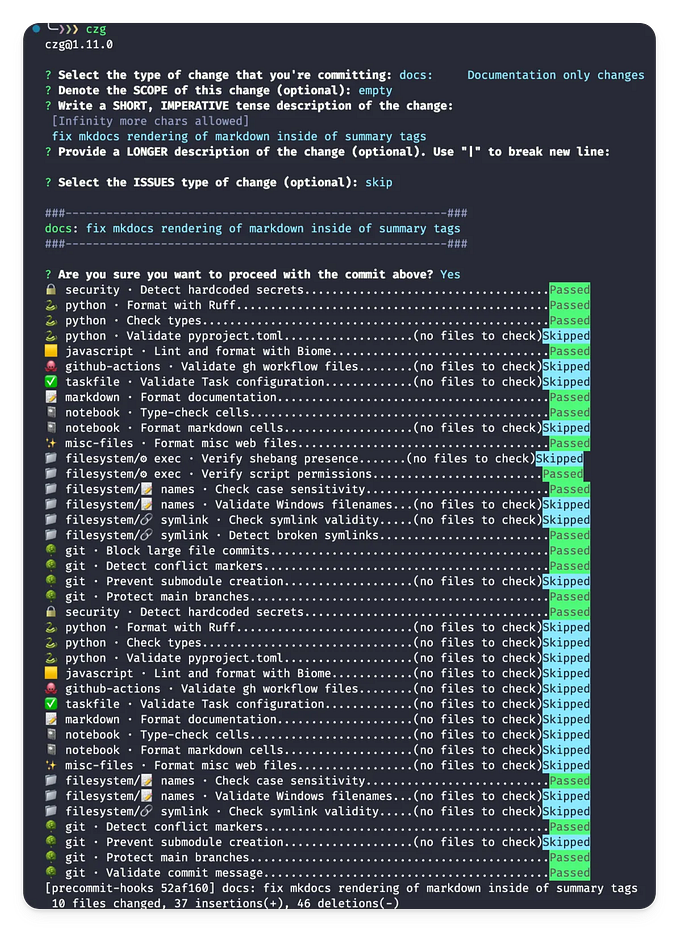
Task: Click the gear icon before exec on Verify script permissions row
Action: [143, 474]
